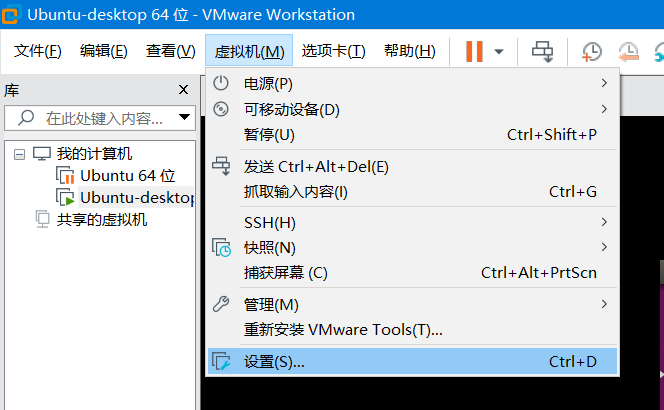
Task: Click the VMware Workstation title bar logo
Action: click(11, 14)
